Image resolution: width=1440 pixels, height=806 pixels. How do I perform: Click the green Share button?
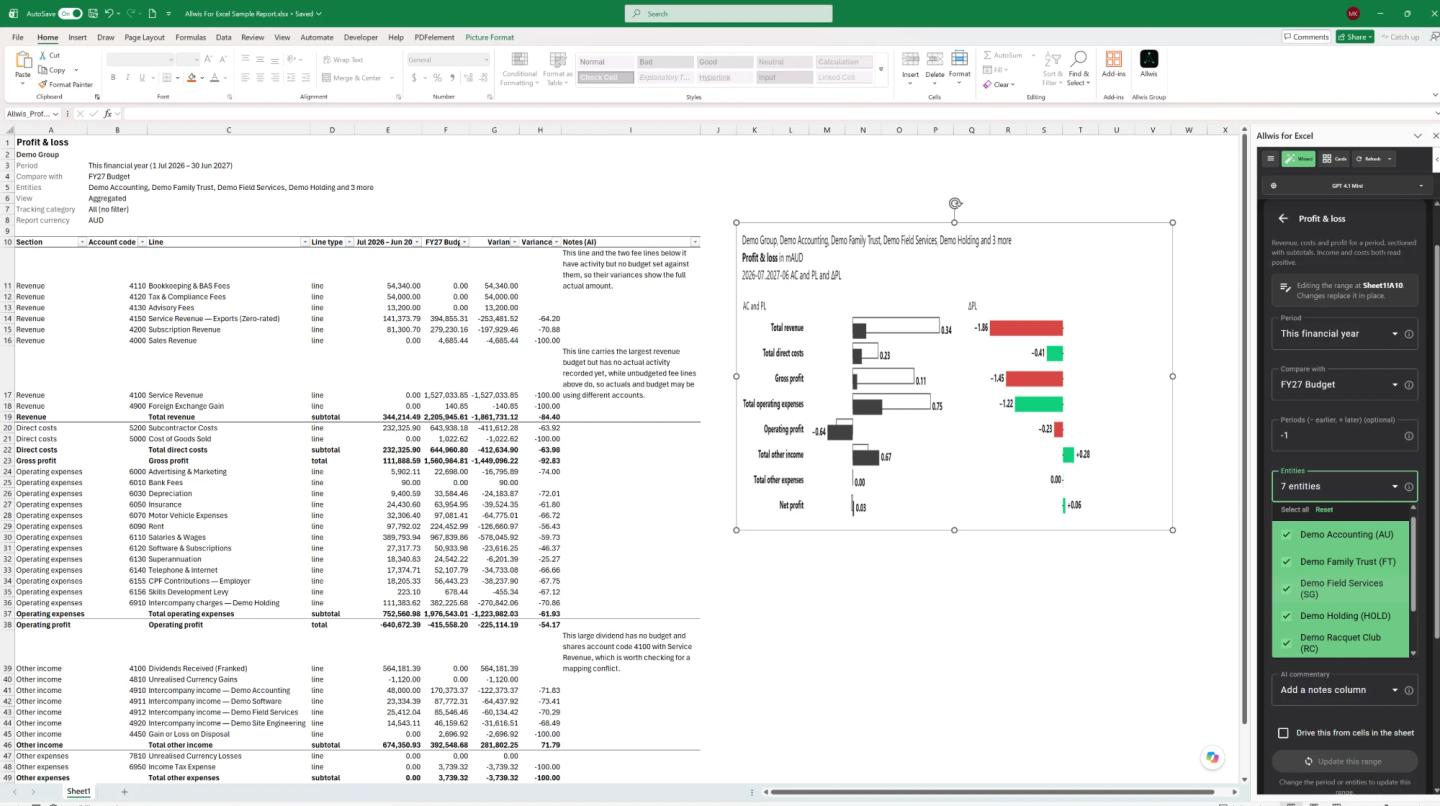[1355, 37]
